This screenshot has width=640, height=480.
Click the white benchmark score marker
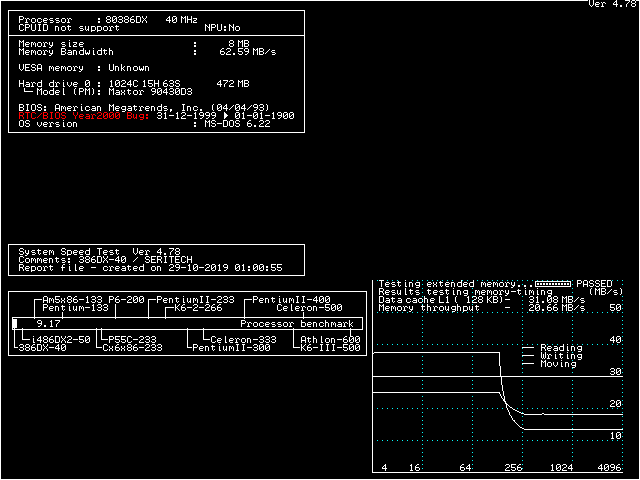tap(15, 324)
